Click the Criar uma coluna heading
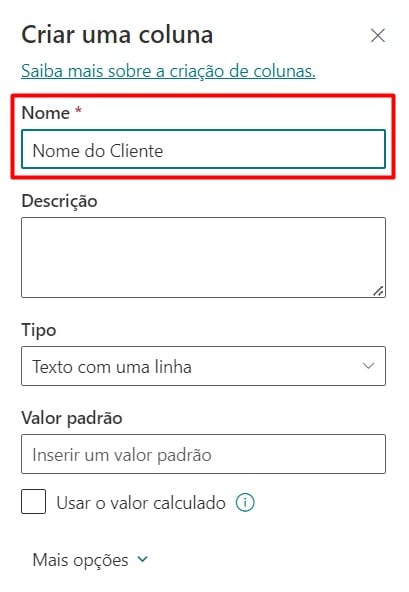The image size is (409, 592). point(117,35)
